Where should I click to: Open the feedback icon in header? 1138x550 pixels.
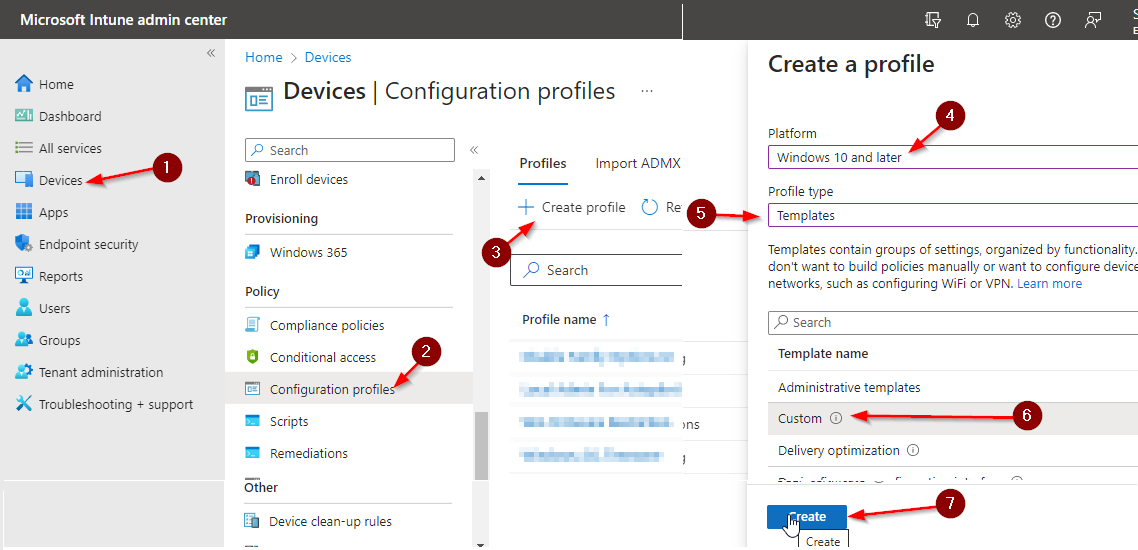point(1093,20)
